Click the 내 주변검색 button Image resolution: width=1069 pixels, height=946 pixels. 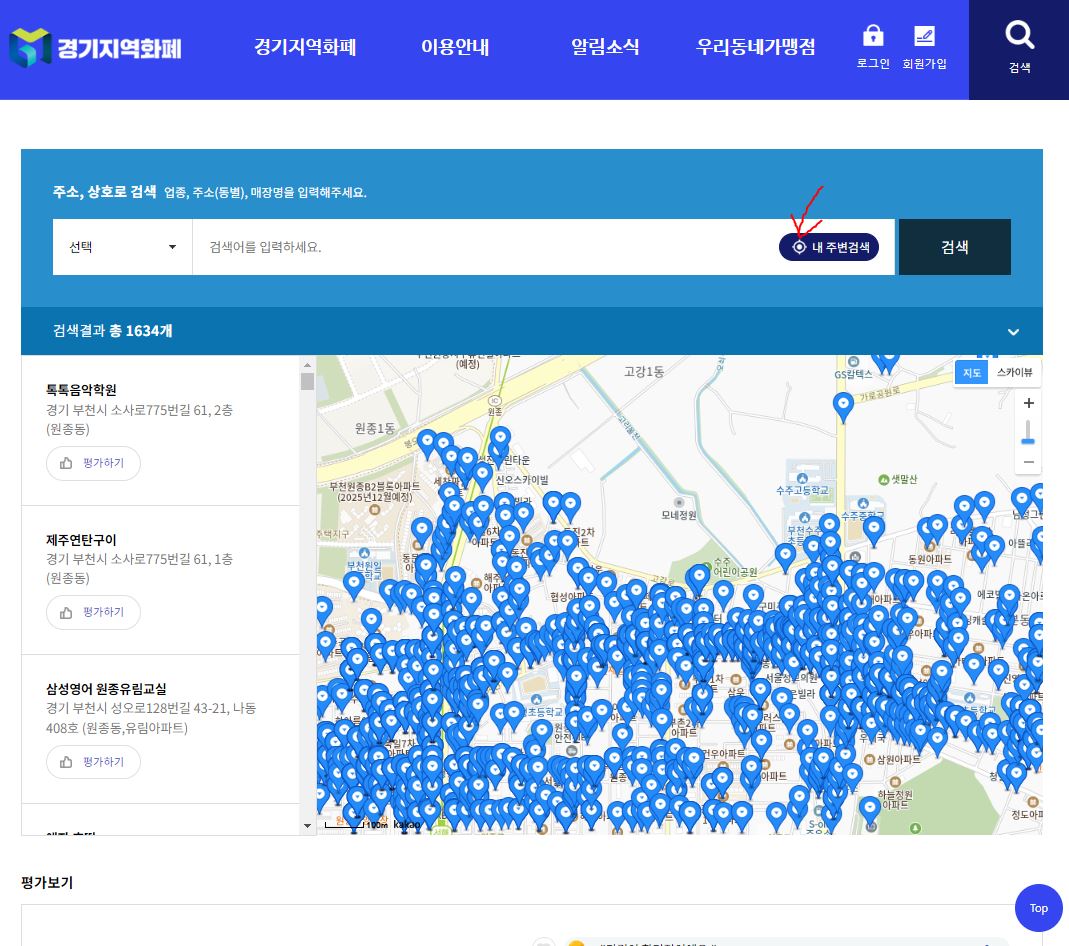pos(828,247)
